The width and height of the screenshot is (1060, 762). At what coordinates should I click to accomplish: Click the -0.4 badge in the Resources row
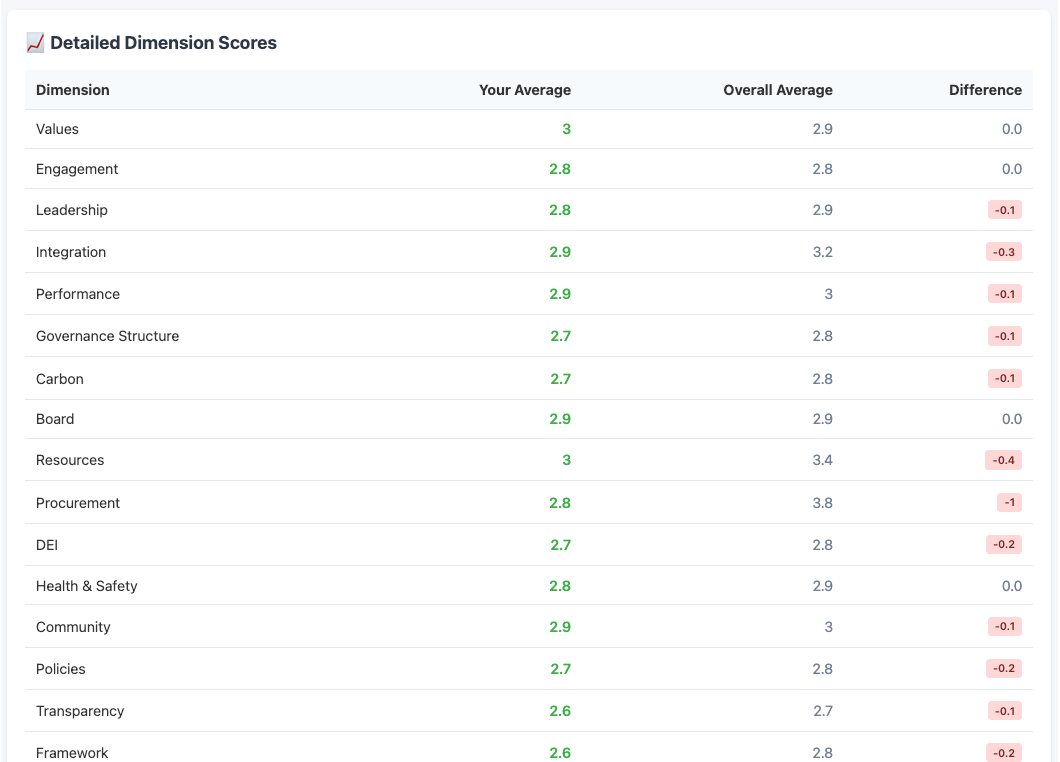tap(1003, 460)
